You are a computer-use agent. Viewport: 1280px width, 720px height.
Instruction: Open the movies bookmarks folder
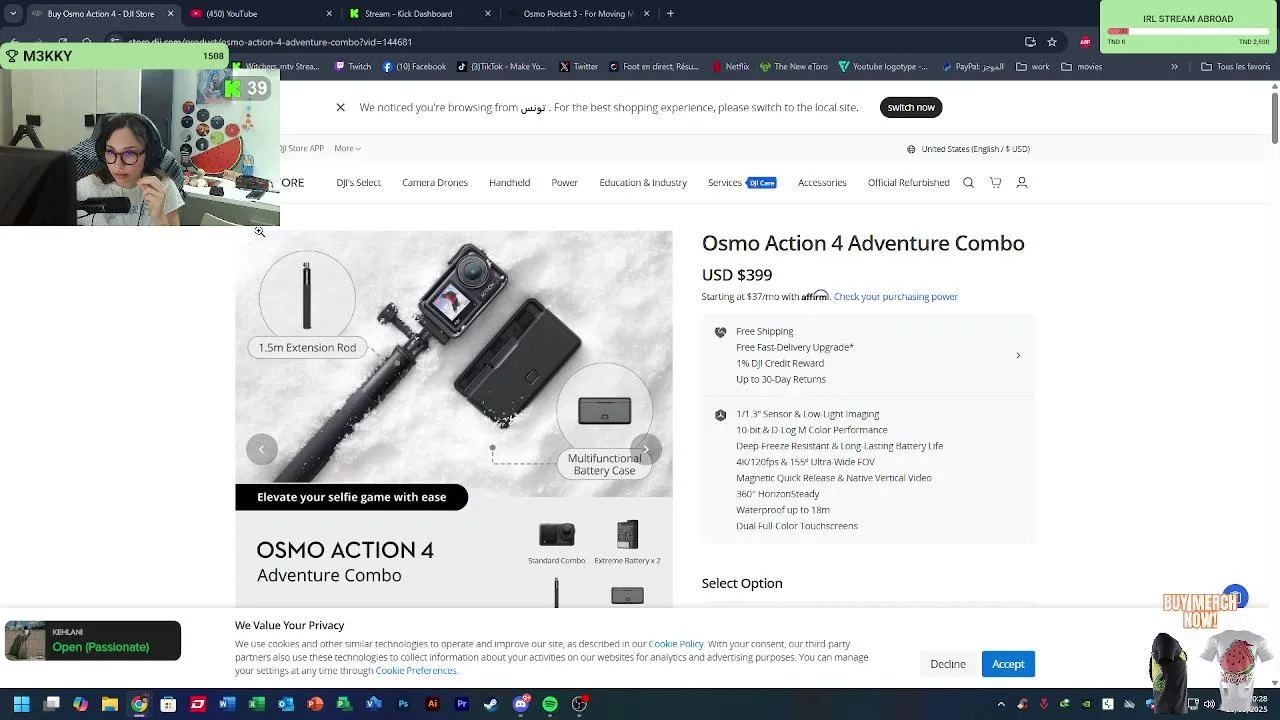click(1082, 67)
